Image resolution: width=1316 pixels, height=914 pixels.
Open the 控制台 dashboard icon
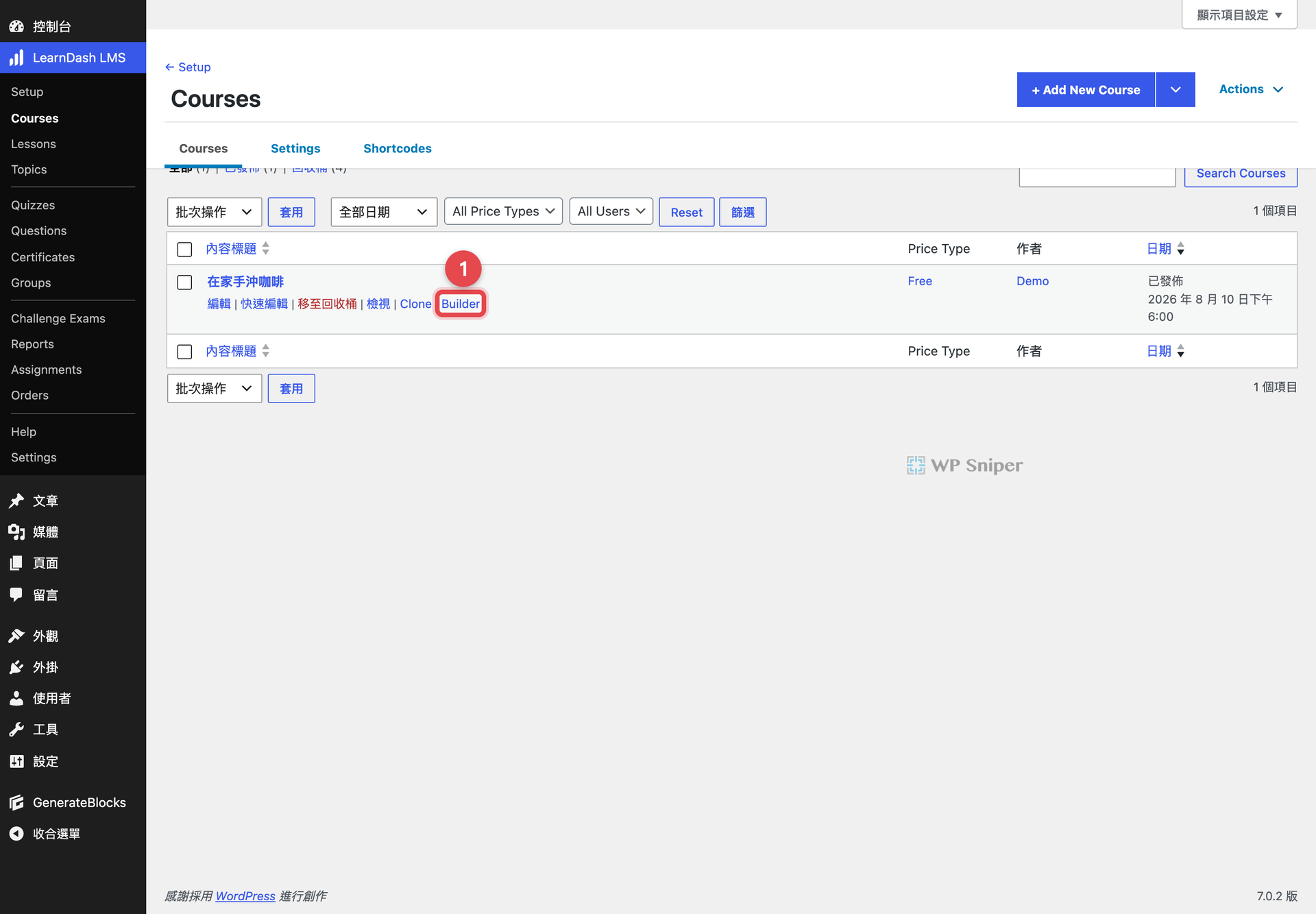(x=16, y=26)
